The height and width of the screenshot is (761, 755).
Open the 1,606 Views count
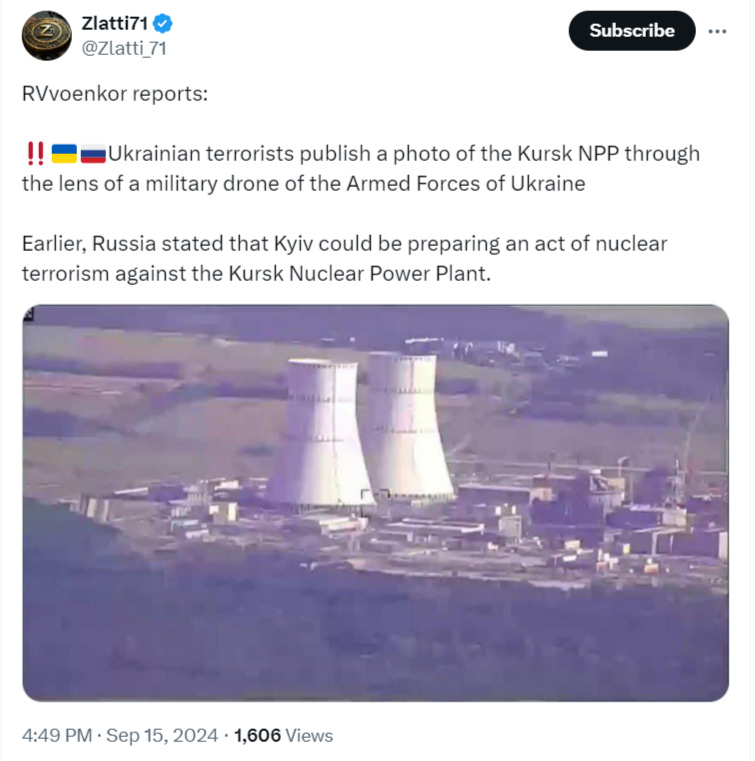pyautogui.click(x=284, y=735)
